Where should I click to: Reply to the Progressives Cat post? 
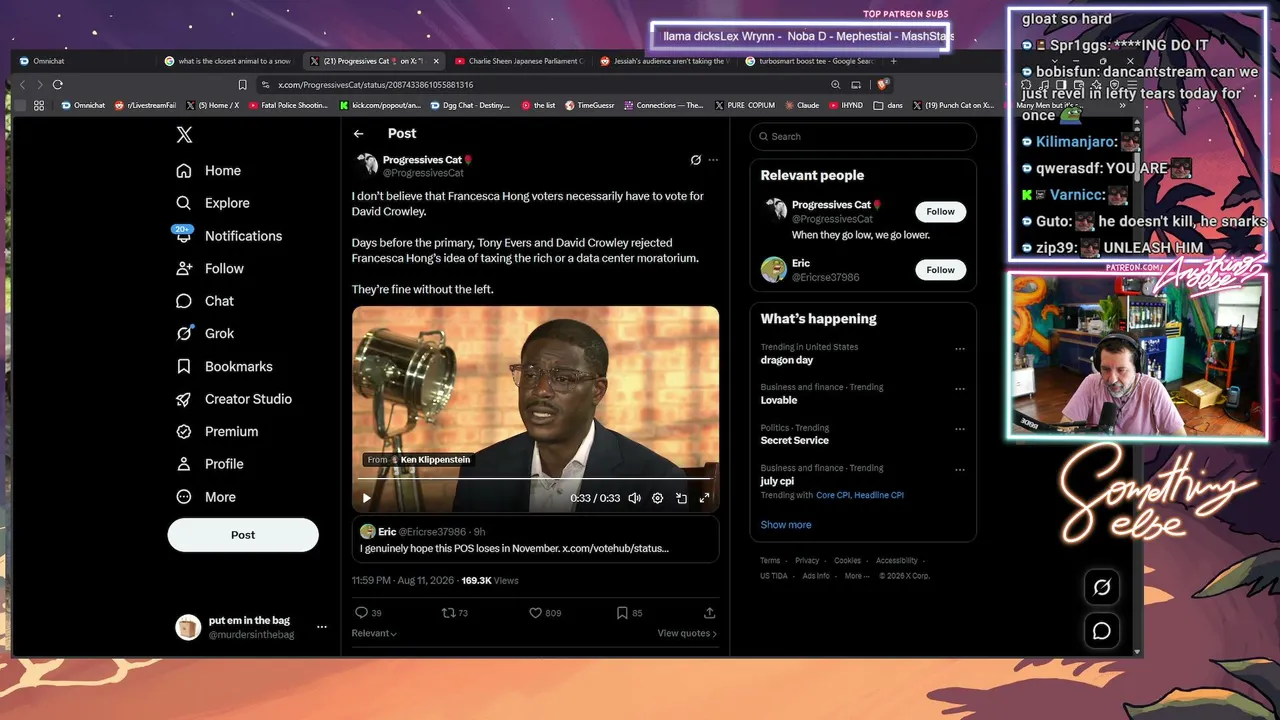[368, 613]
